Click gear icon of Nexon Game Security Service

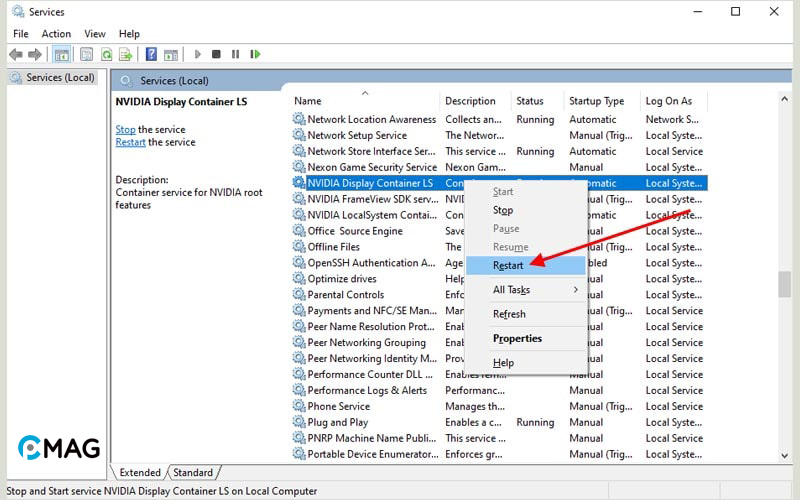(299, 167)
